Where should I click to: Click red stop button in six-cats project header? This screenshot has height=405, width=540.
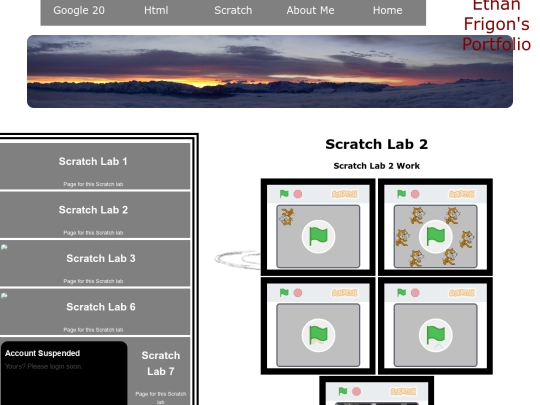coord(415,194)
